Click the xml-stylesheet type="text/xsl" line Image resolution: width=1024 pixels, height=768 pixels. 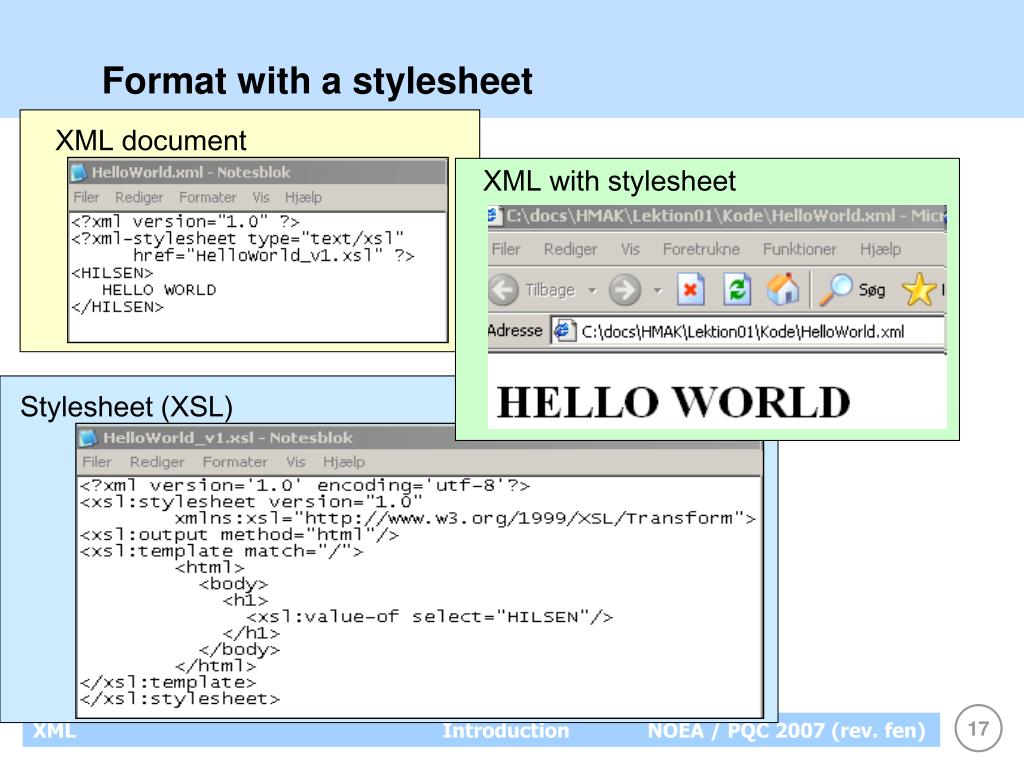point(237,238)
